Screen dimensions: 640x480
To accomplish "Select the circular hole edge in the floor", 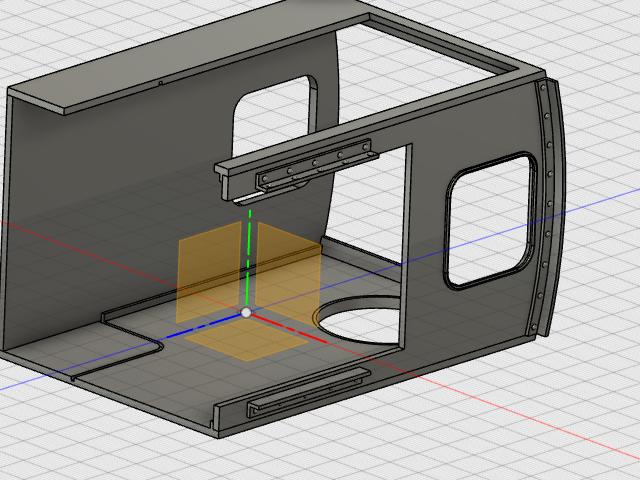I will [358, 320].
